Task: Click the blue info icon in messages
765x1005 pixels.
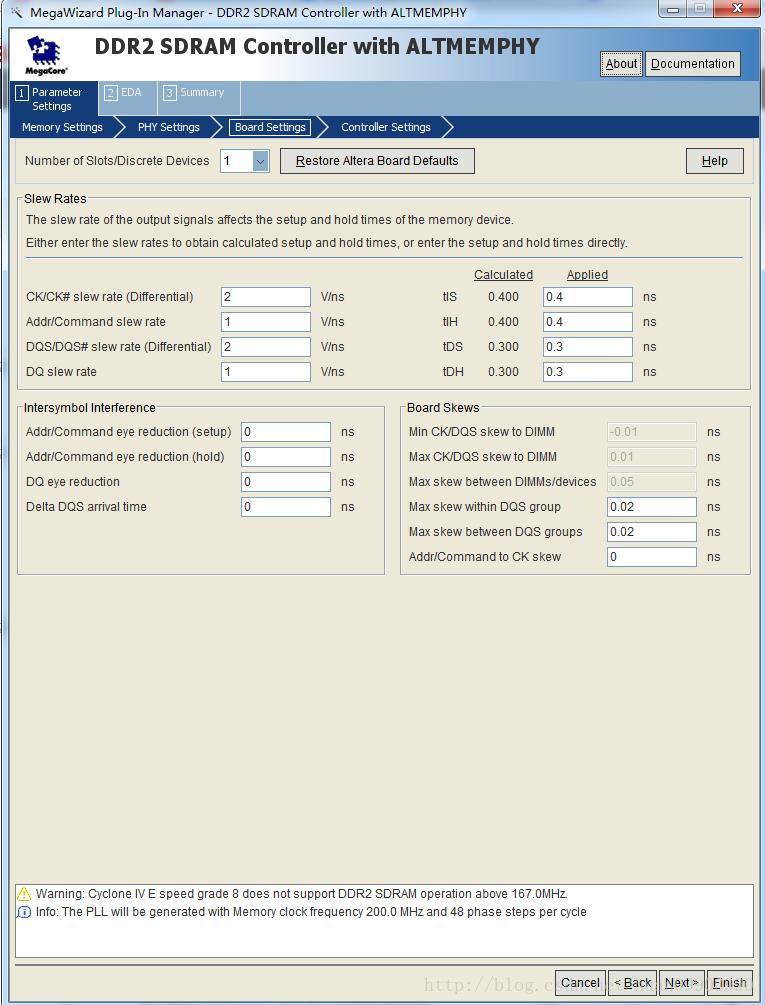Action: click(x=24, y=912)
